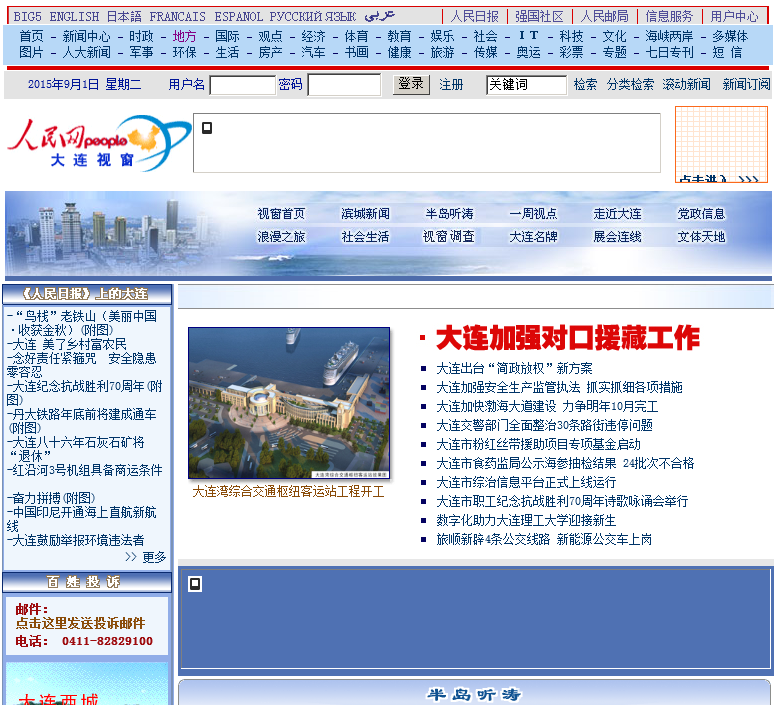Click the 注册 register link

(451, 85)
